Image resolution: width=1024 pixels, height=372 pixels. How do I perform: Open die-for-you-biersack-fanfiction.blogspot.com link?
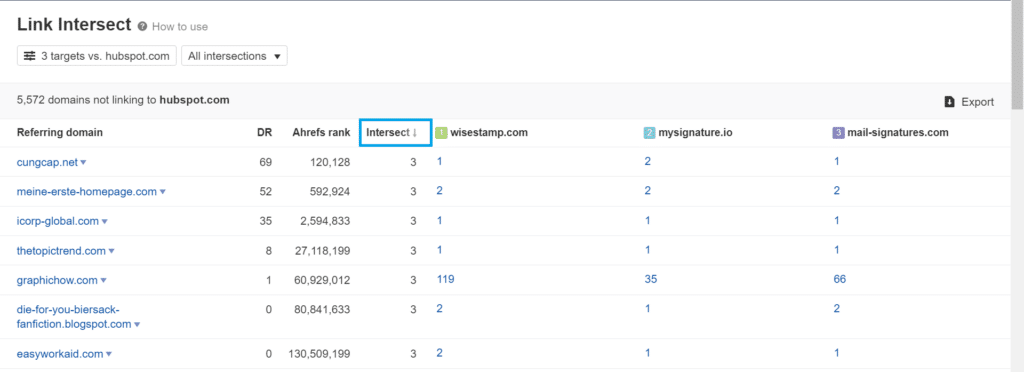coord(74,317)
